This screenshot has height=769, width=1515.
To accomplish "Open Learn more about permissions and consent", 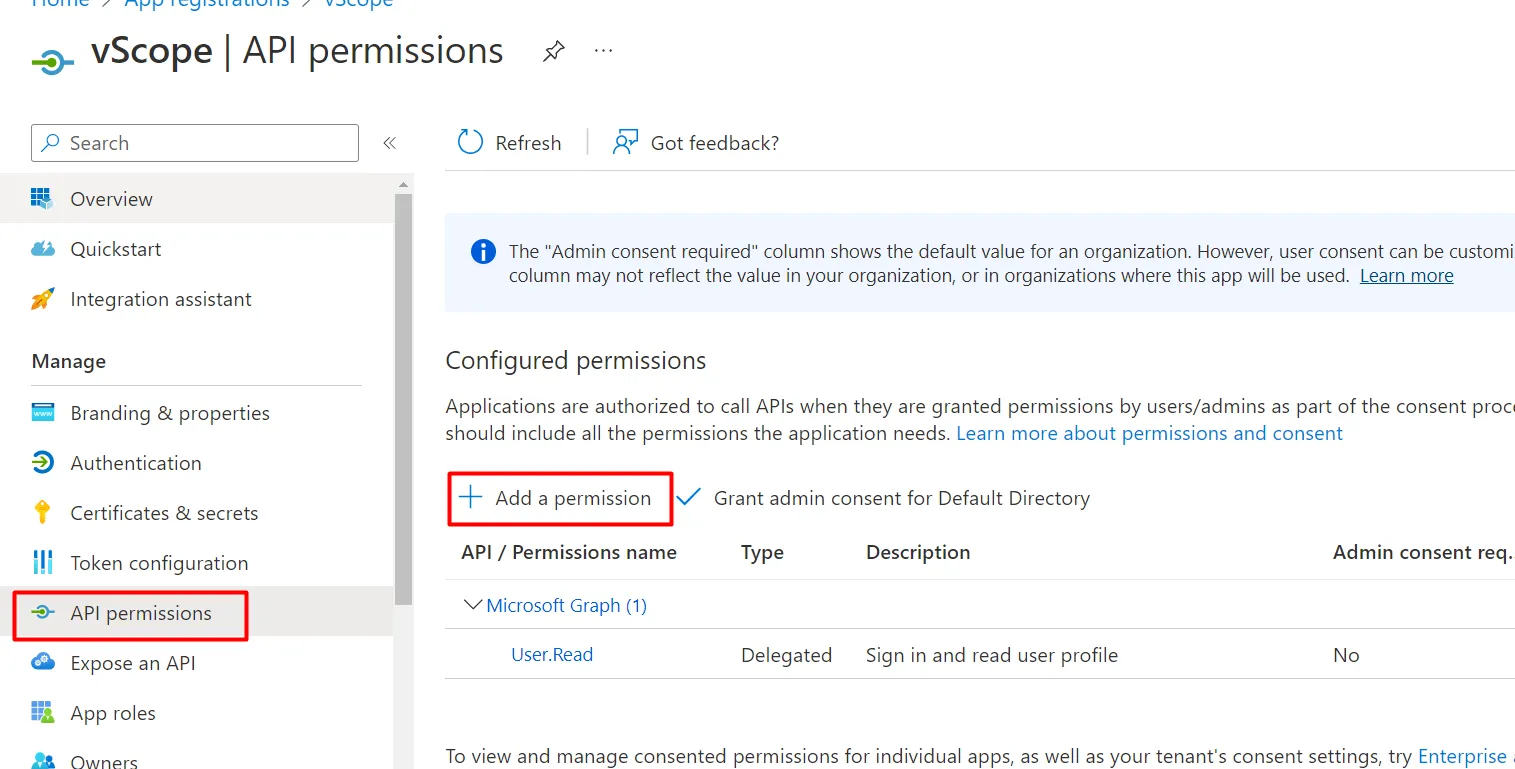I will tap(1149, 433).
